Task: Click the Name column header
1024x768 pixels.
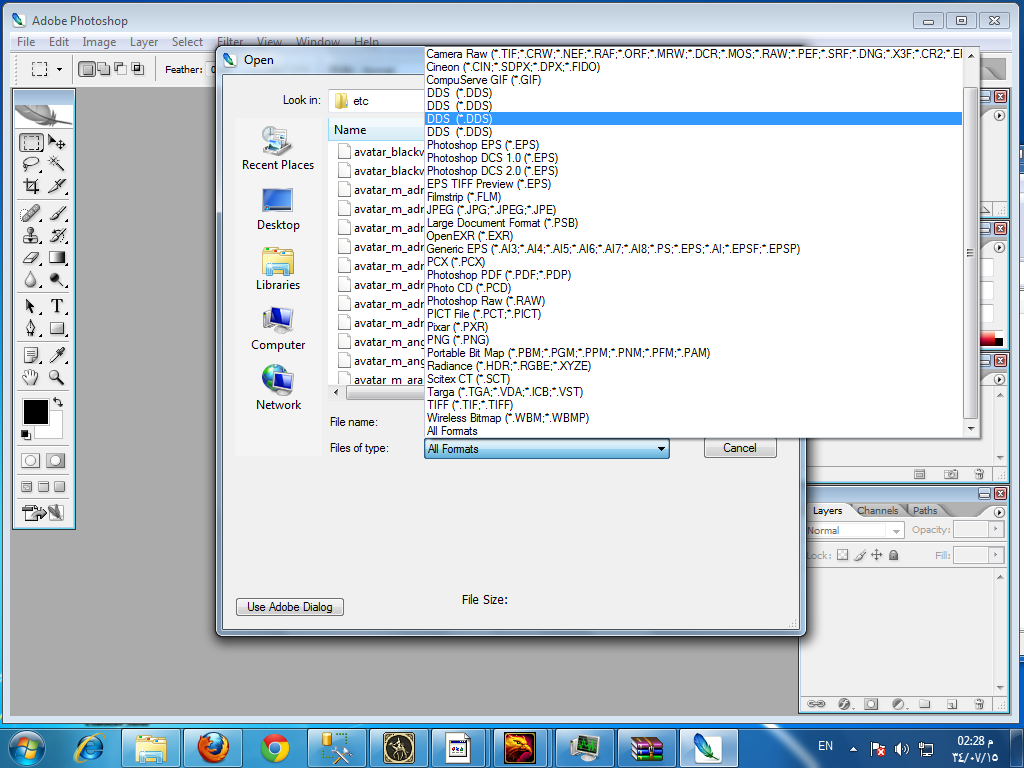Action: pyautogui.click(x=376, y=130)
